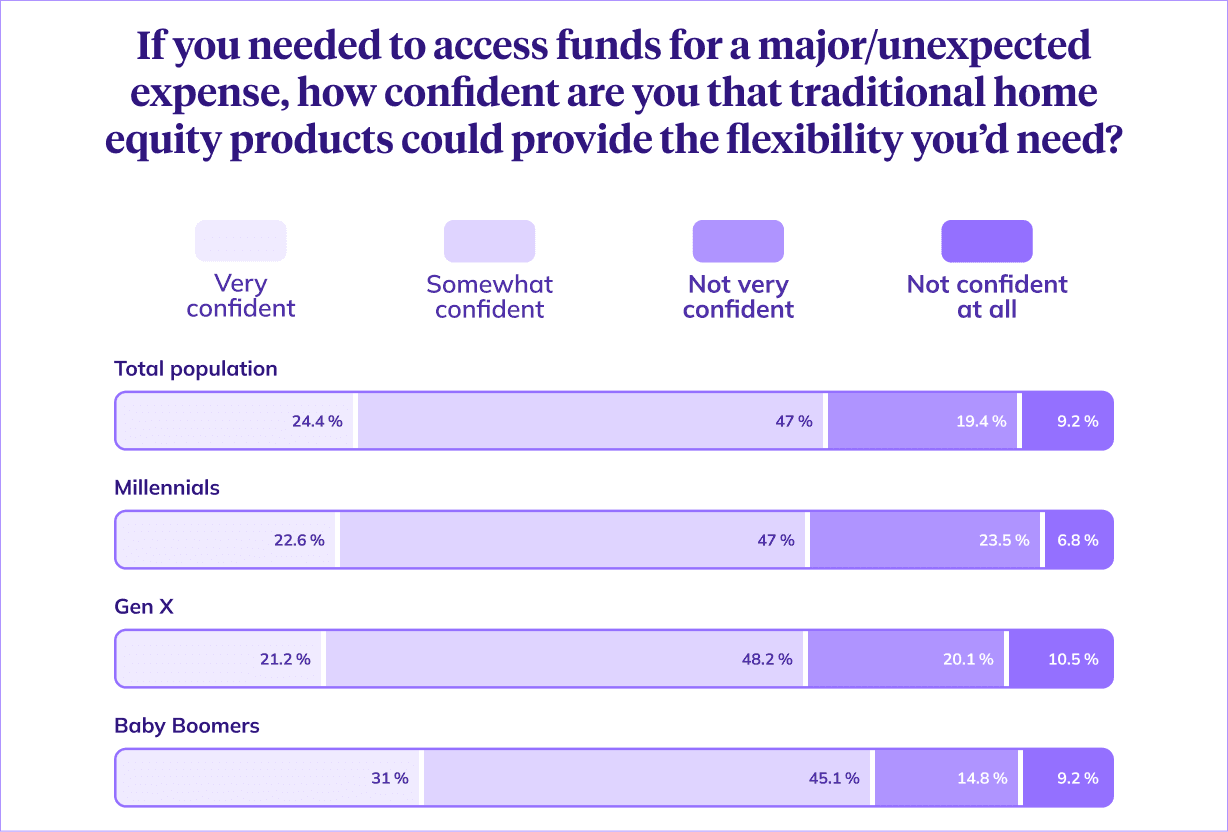Click the Very confident legend swatch
Viewport: 1228px width, 832px height.
(x=241, y=241)
